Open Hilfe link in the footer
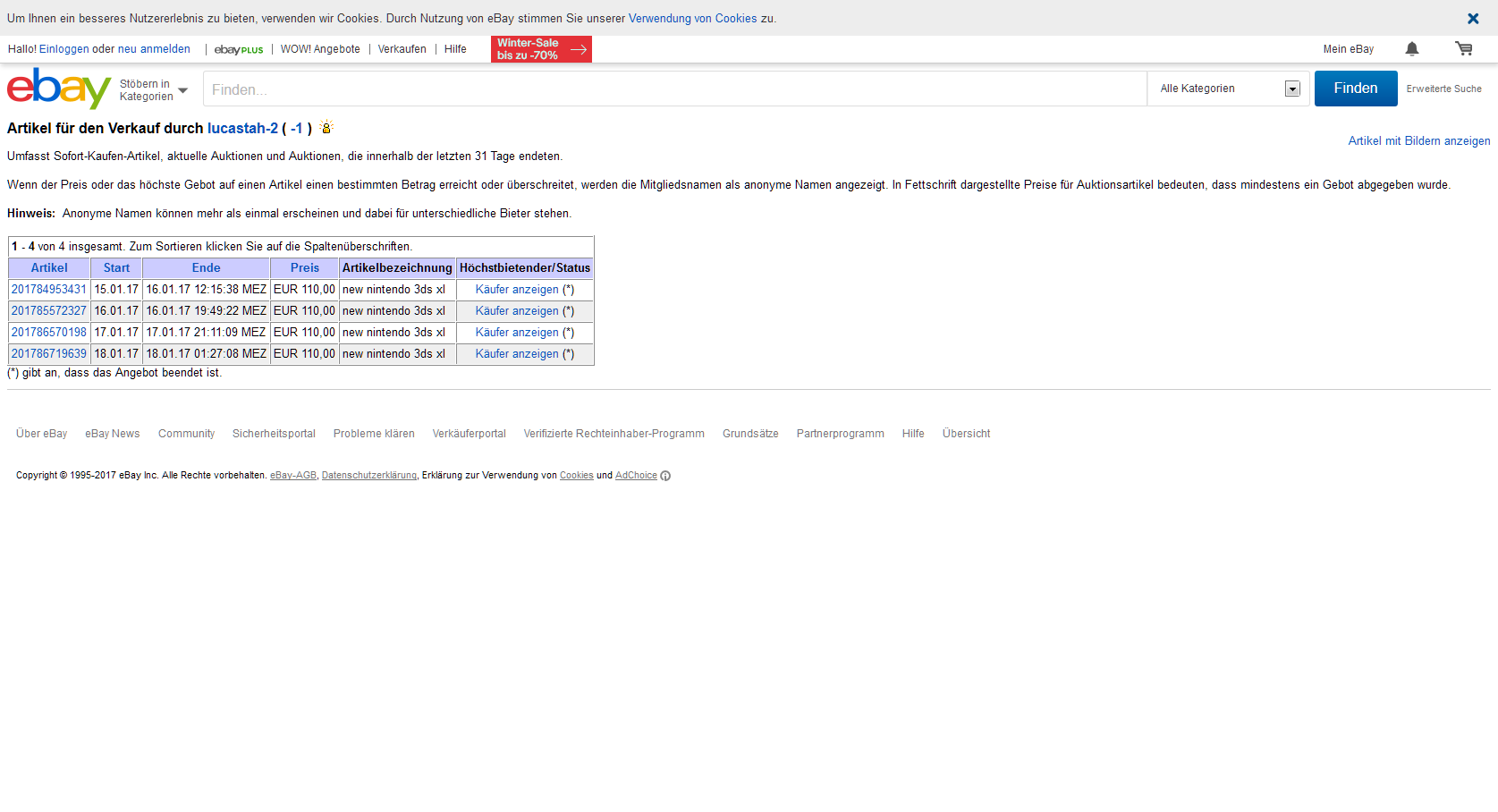 pos(913,434)
